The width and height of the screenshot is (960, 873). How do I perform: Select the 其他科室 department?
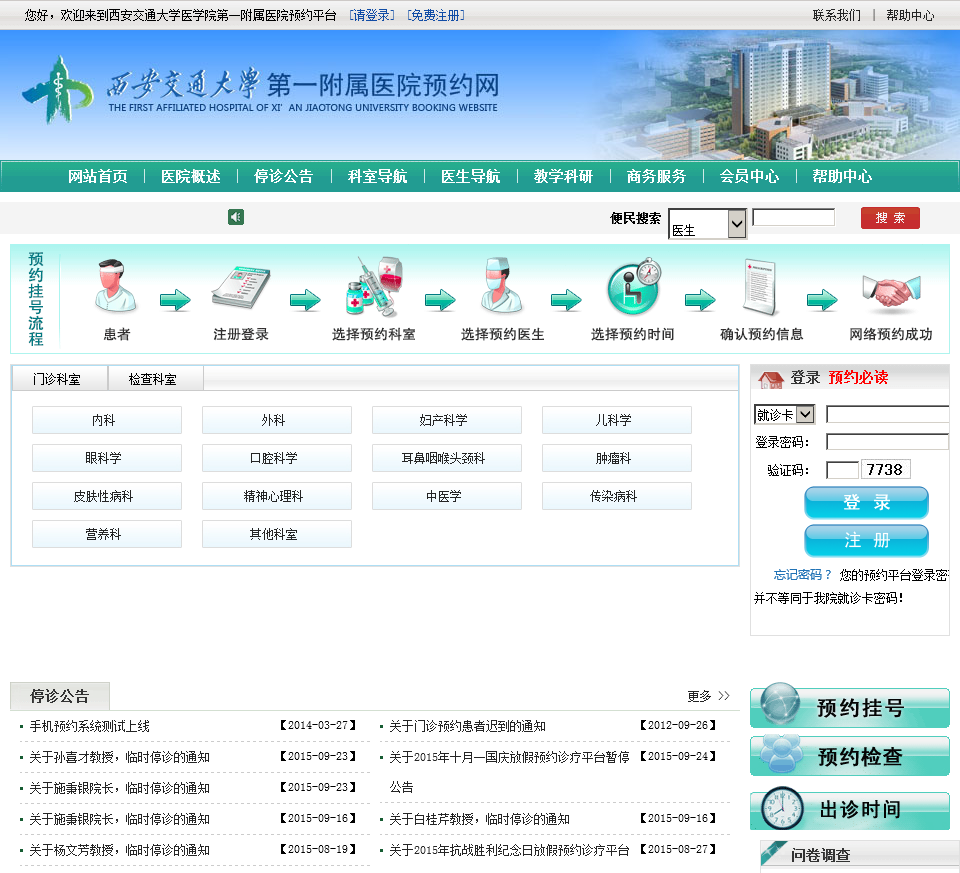(x=277, y=534)
